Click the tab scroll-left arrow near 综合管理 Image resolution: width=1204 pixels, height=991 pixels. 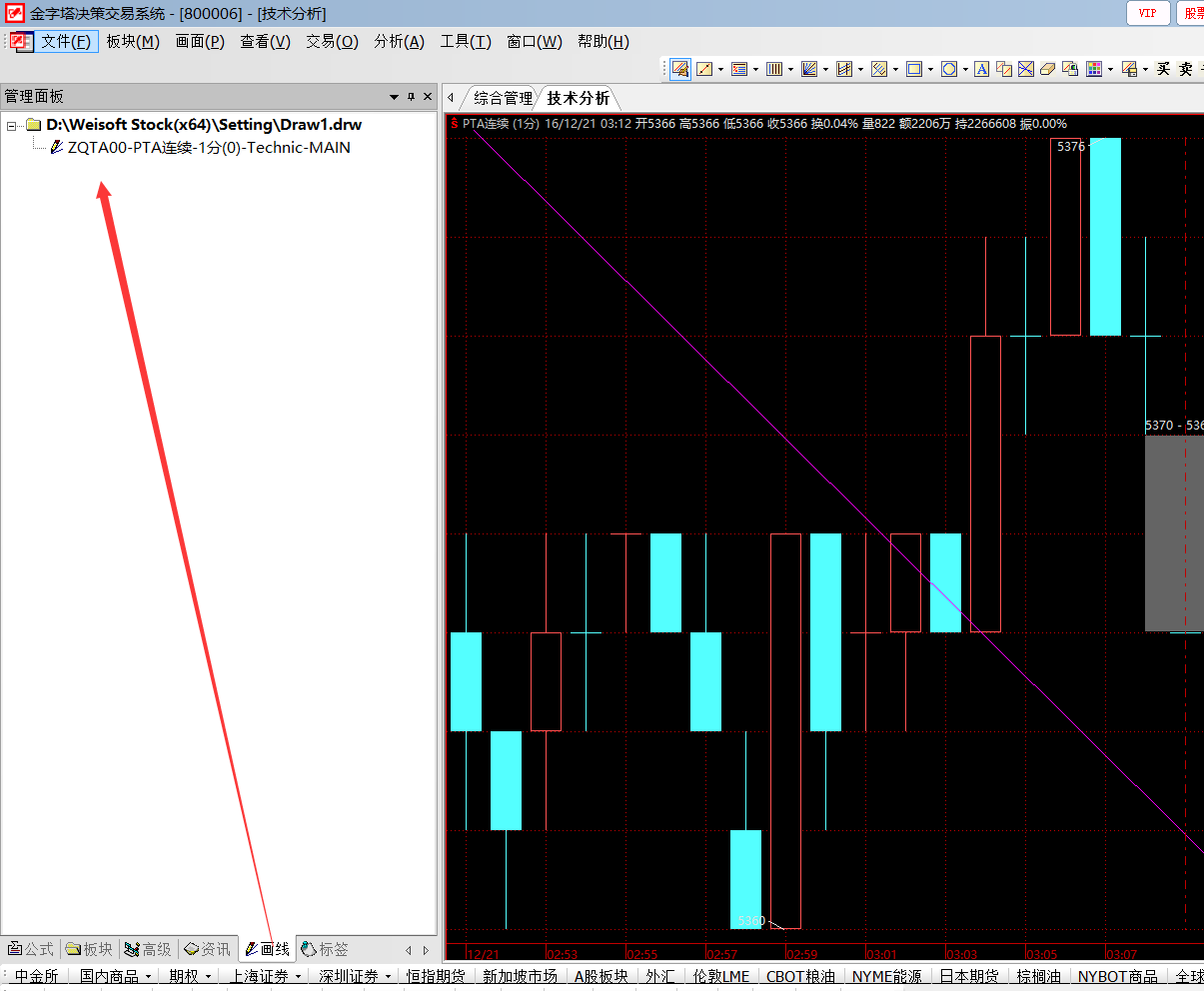[x=451, y=98]
